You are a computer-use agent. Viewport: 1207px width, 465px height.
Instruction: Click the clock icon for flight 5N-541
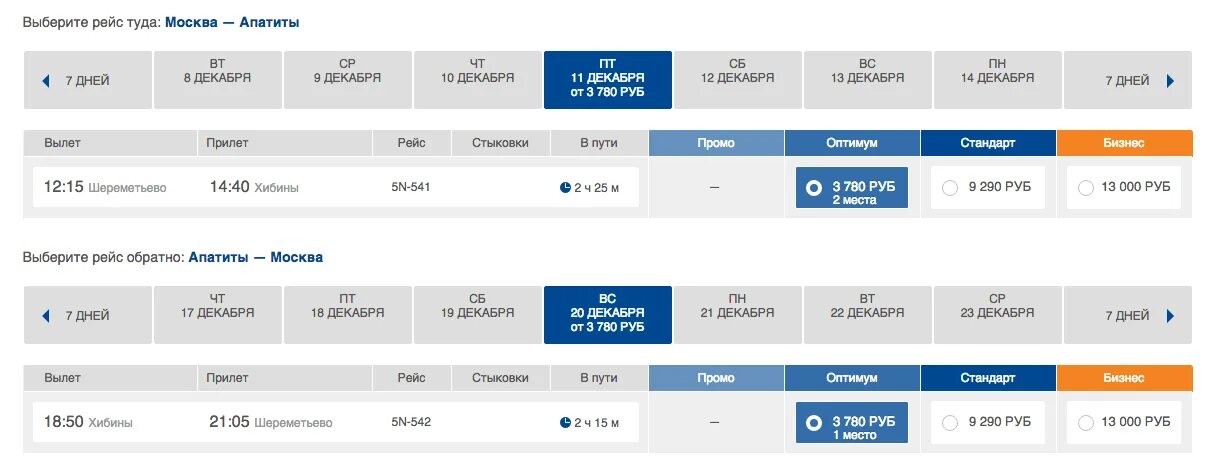(x=565, y=187)
